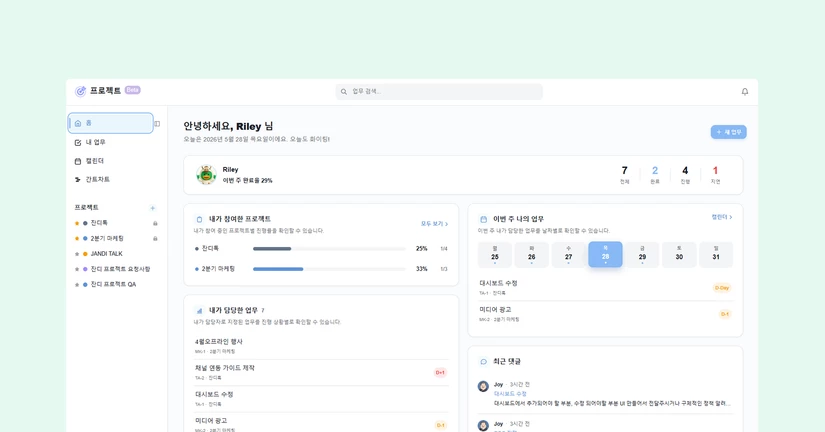Open the 대시보드 수정 link in Joy's comment
Image resolution: width=825 pixels, height=432 pixels.
click(x=510, y=394)
